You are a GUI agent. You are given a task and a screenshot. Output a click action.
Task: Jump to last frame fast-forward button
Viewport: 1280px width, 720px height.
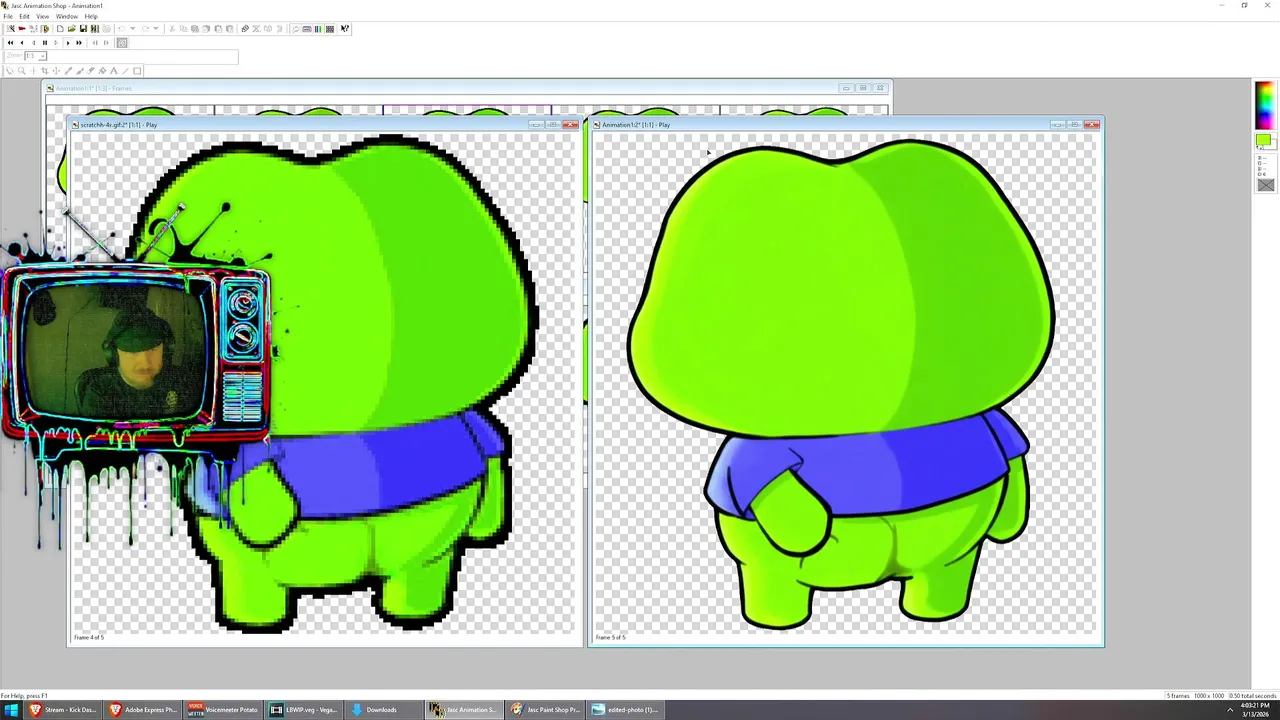(x=79, y=42)
